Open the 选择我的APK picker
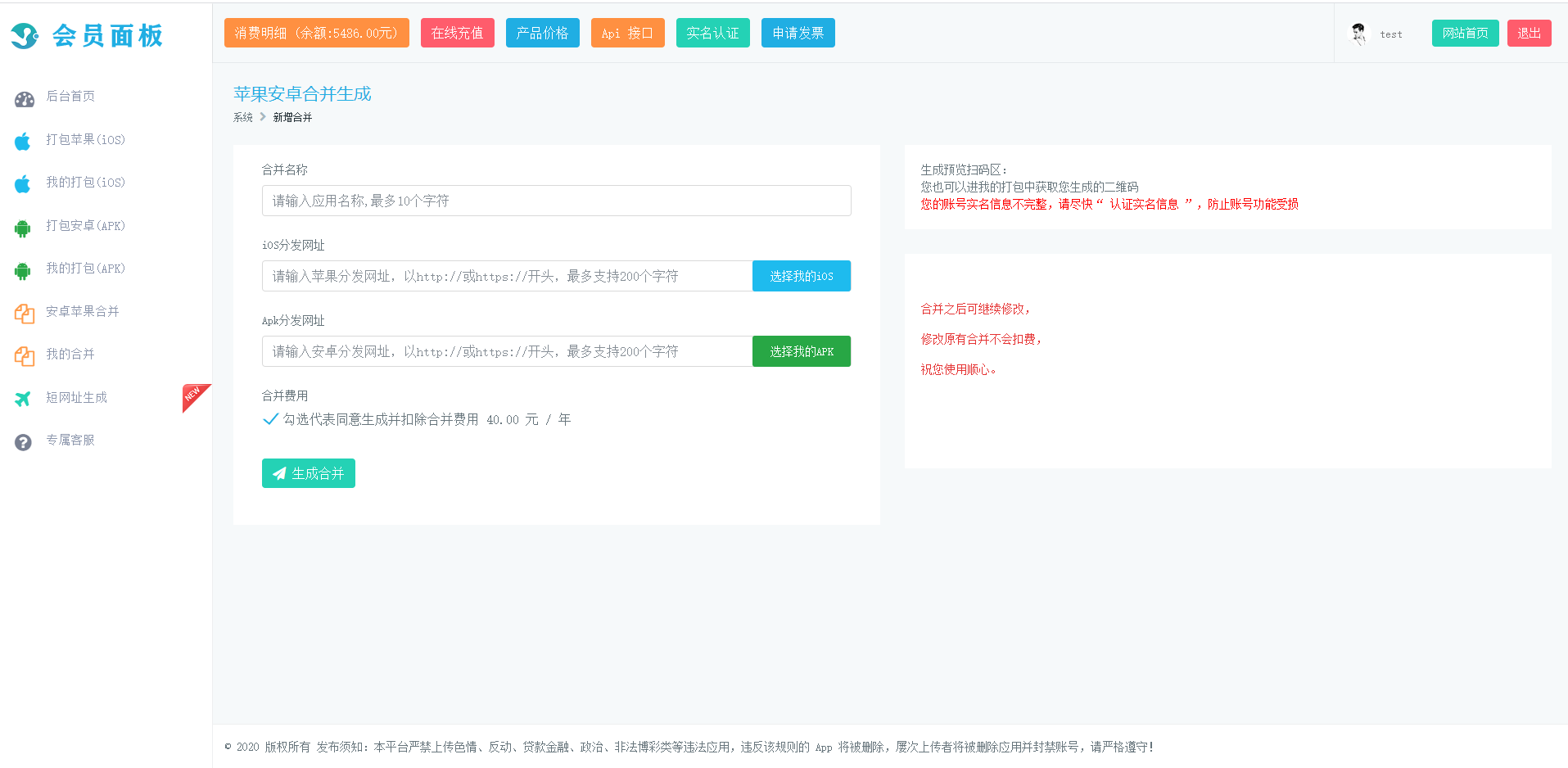Viewport: 1568px width, 768px height. 801,351
